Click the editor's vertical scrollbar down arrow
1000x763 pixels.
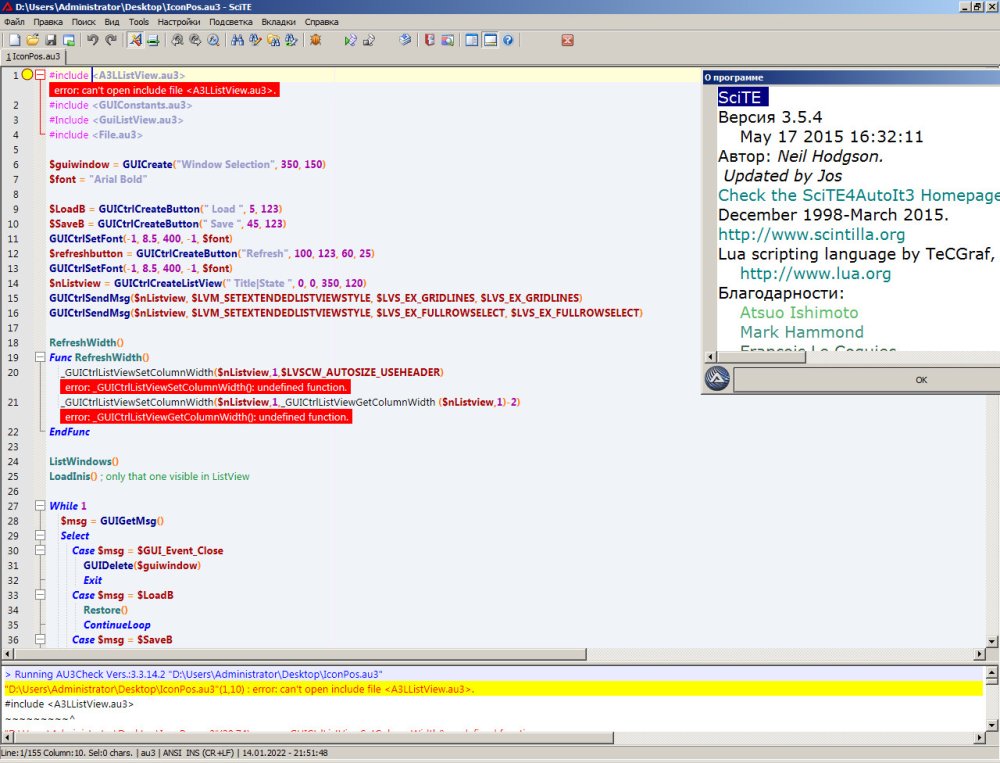pos(992,642)
